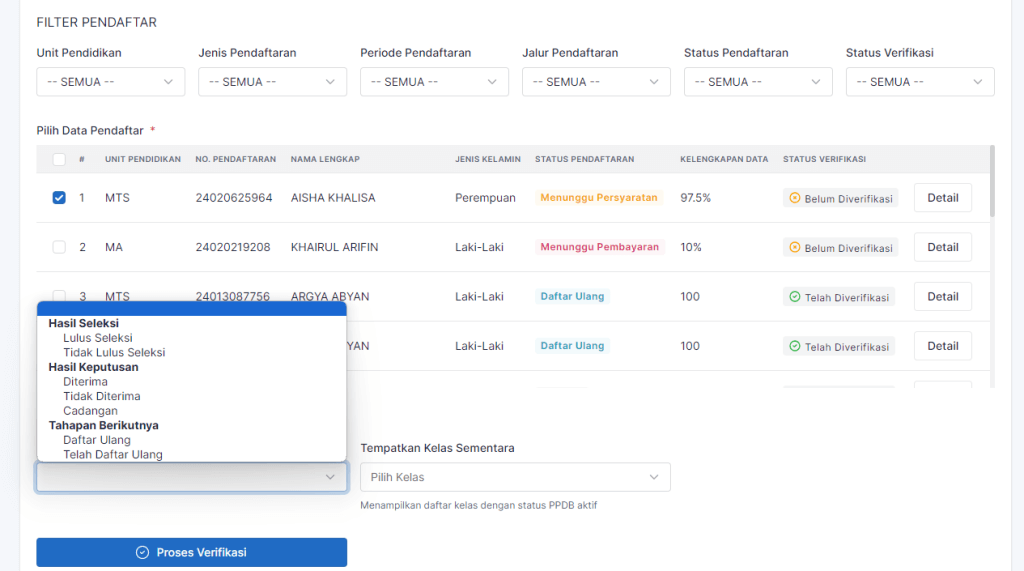1024x571 pixels.
Task: Click Detail button for AISHA KHALISA
Action: tap(942, 198)
